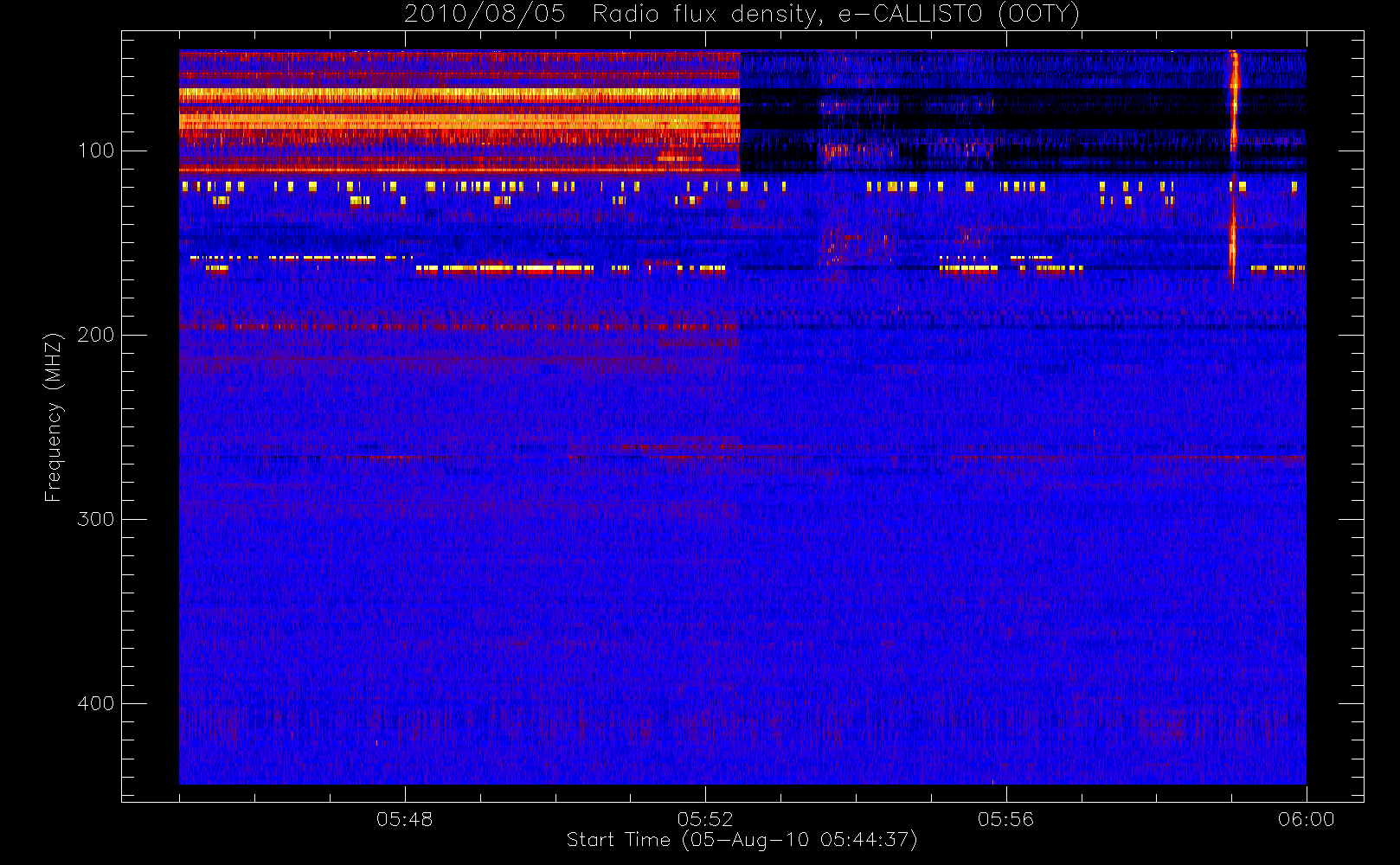The image size is (1400, 865).
Task: Click the vertical radio burst streak near 05:59
Action: (1234, 169)
